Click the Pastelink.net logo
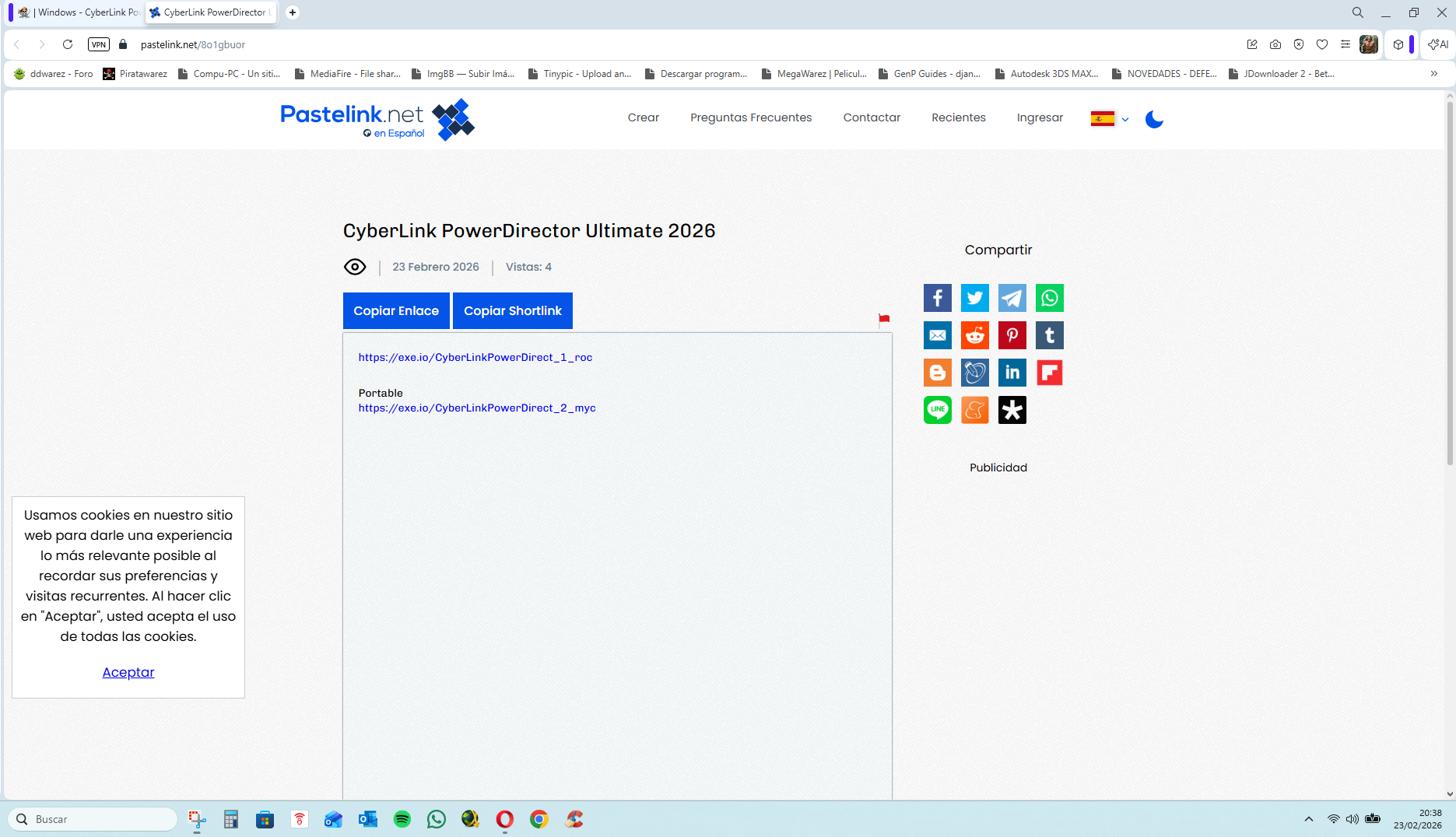The image size is (1456, 837). pyautogui.click(x=377, y=119)
